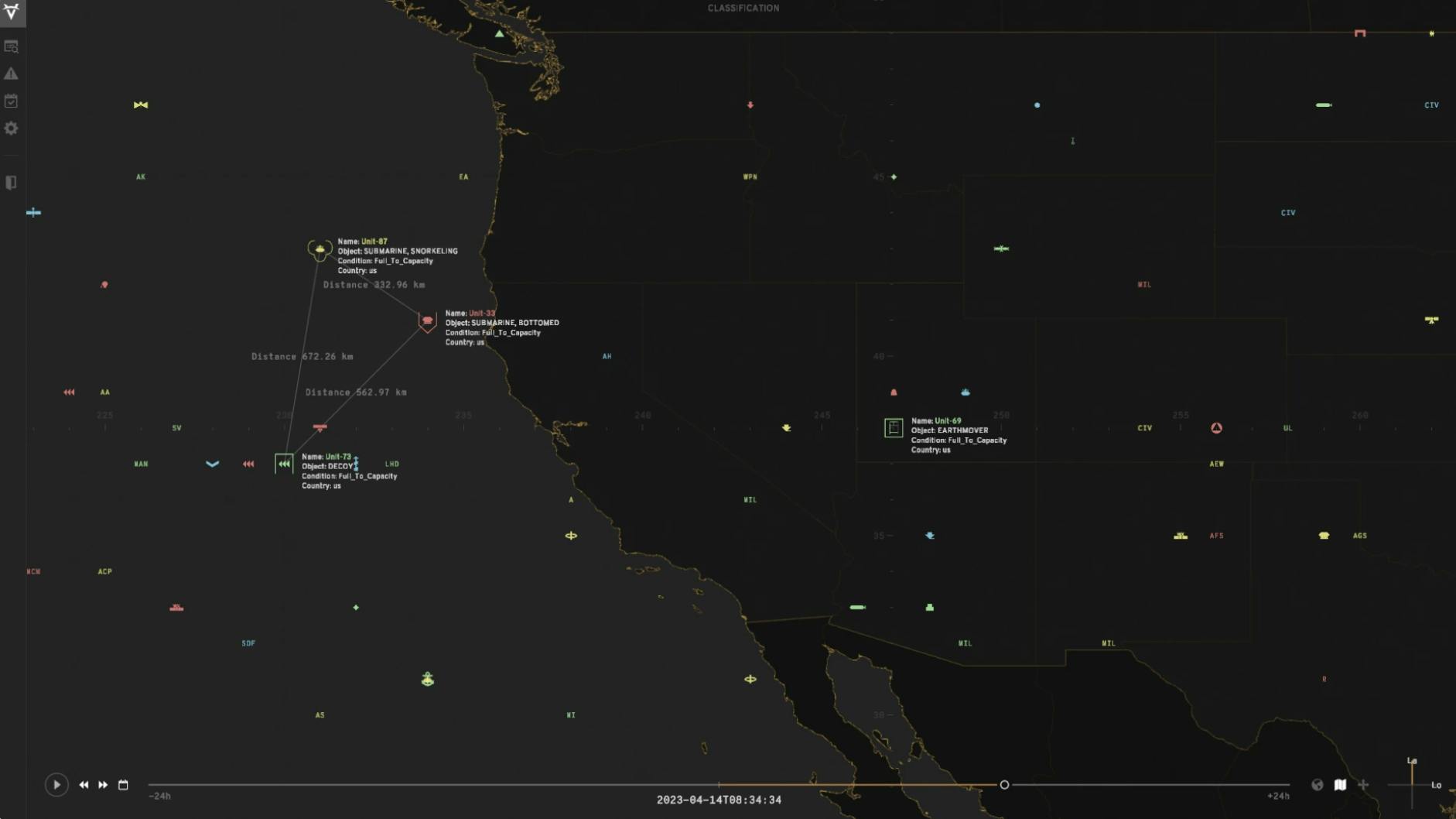Select the blue chevron unit icon
1456x819 pixels.
click(213, 464)
